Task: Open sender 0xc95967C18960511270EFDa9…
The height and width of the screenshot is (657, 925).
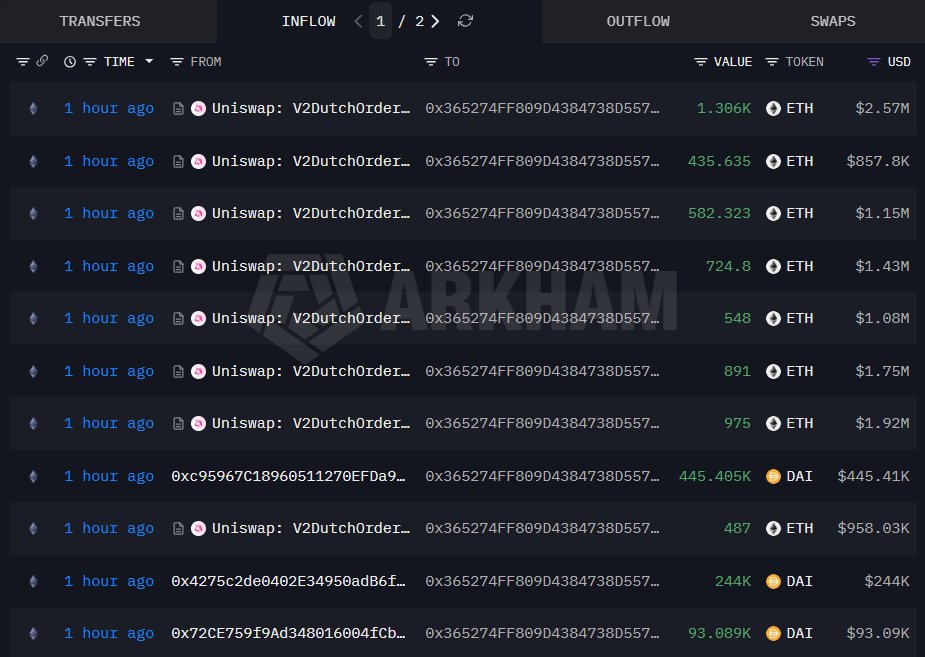Action: (x=288, y=477)
